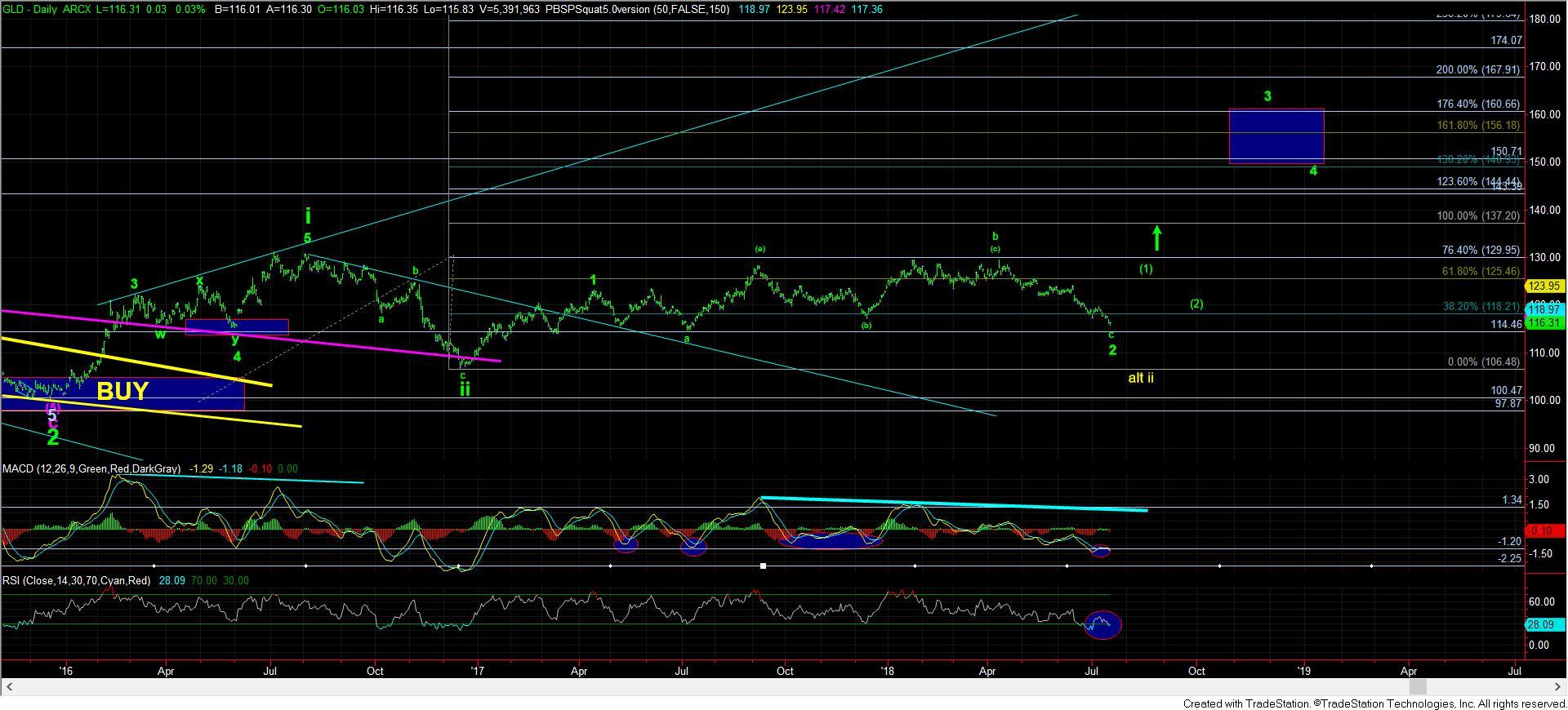Click the PBSPSquat5.0version (50,FALSE,150) indicator label

(637, 9)
